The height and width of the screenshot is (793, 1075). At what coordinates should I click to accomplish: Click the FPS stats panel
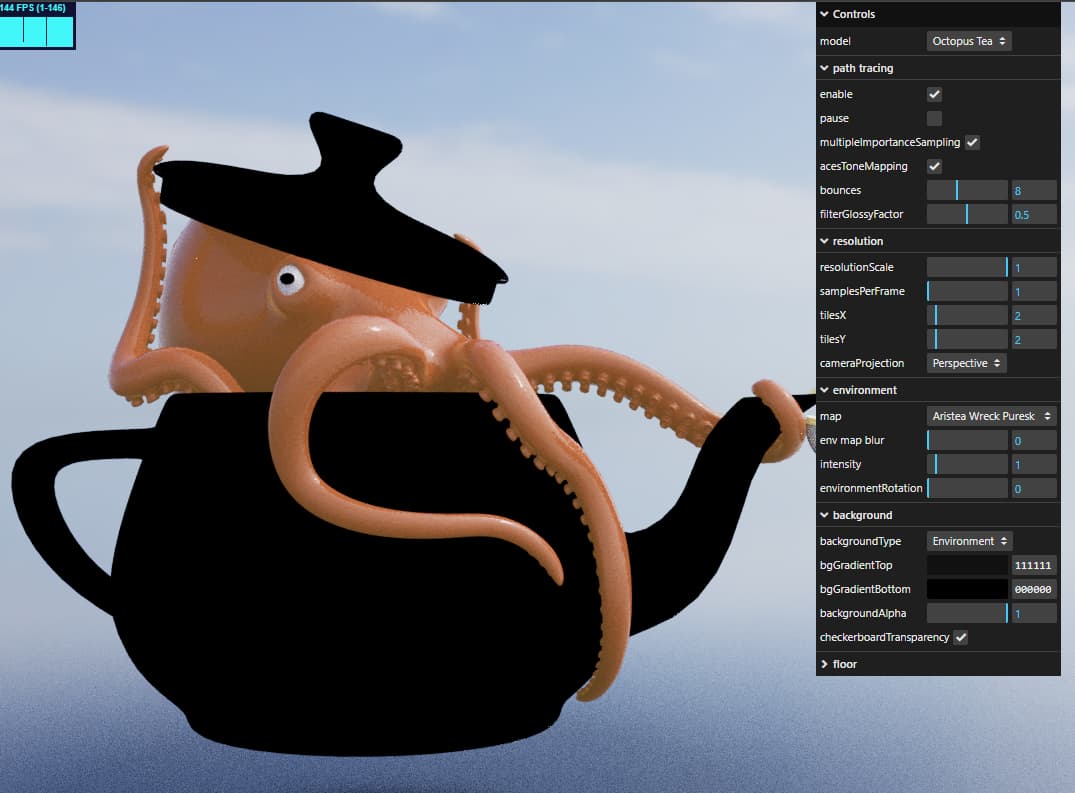tap(37, 25)
